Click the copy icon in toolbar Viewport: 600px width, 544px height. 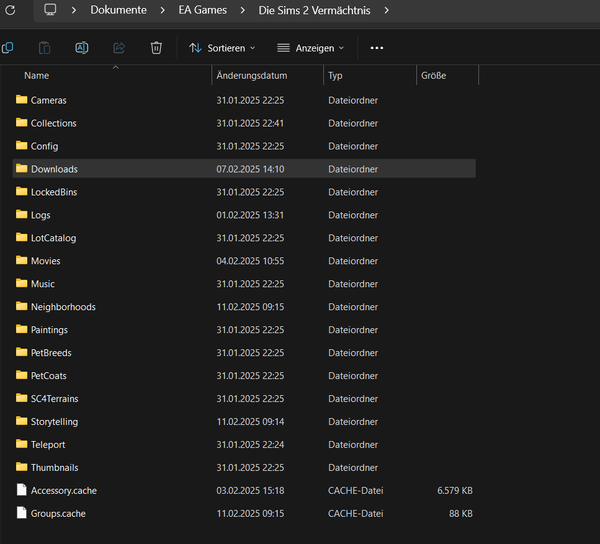point(7,48)
